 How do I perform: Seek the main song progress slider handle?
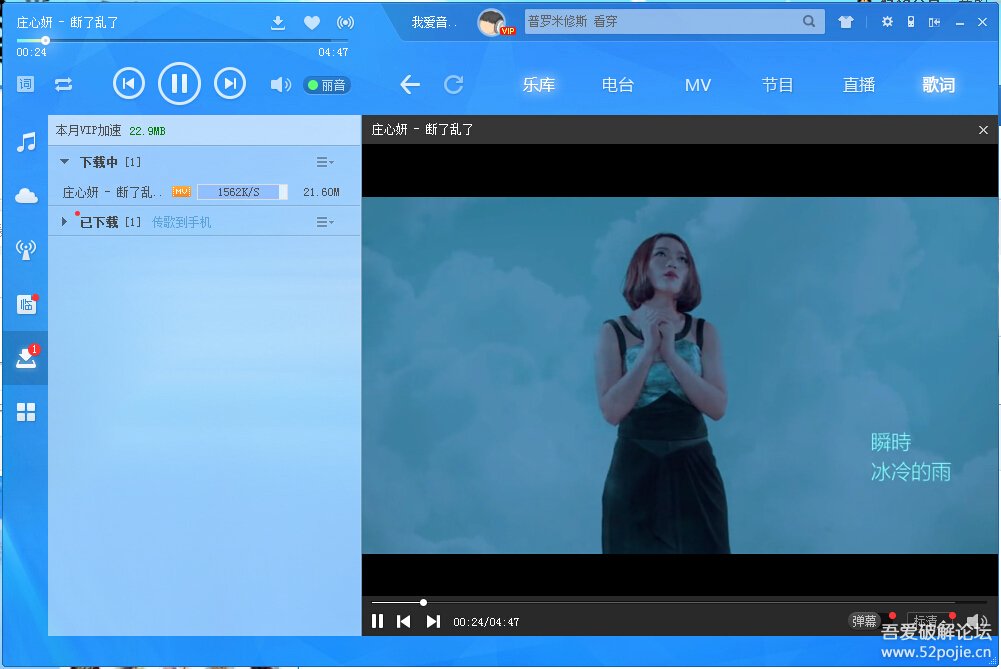[45, 40]
